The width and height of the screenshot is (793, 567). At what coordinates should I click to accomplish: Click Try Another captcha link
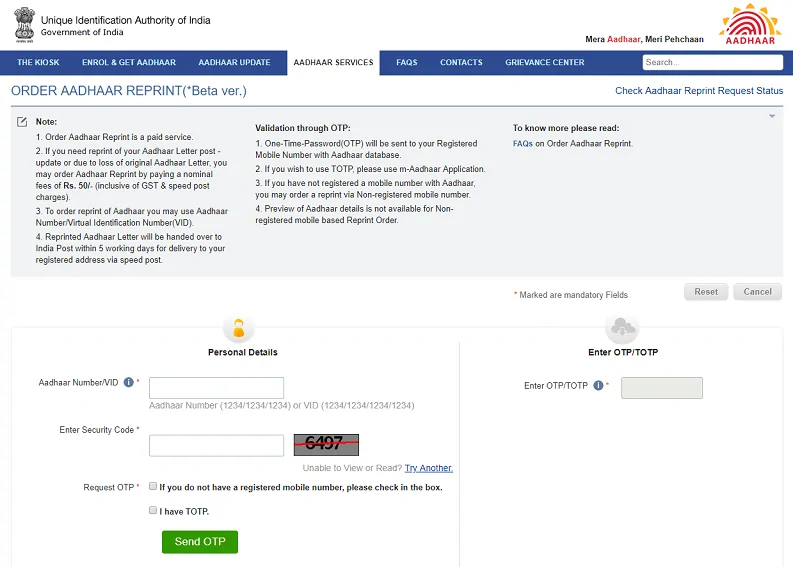point(428,468)
